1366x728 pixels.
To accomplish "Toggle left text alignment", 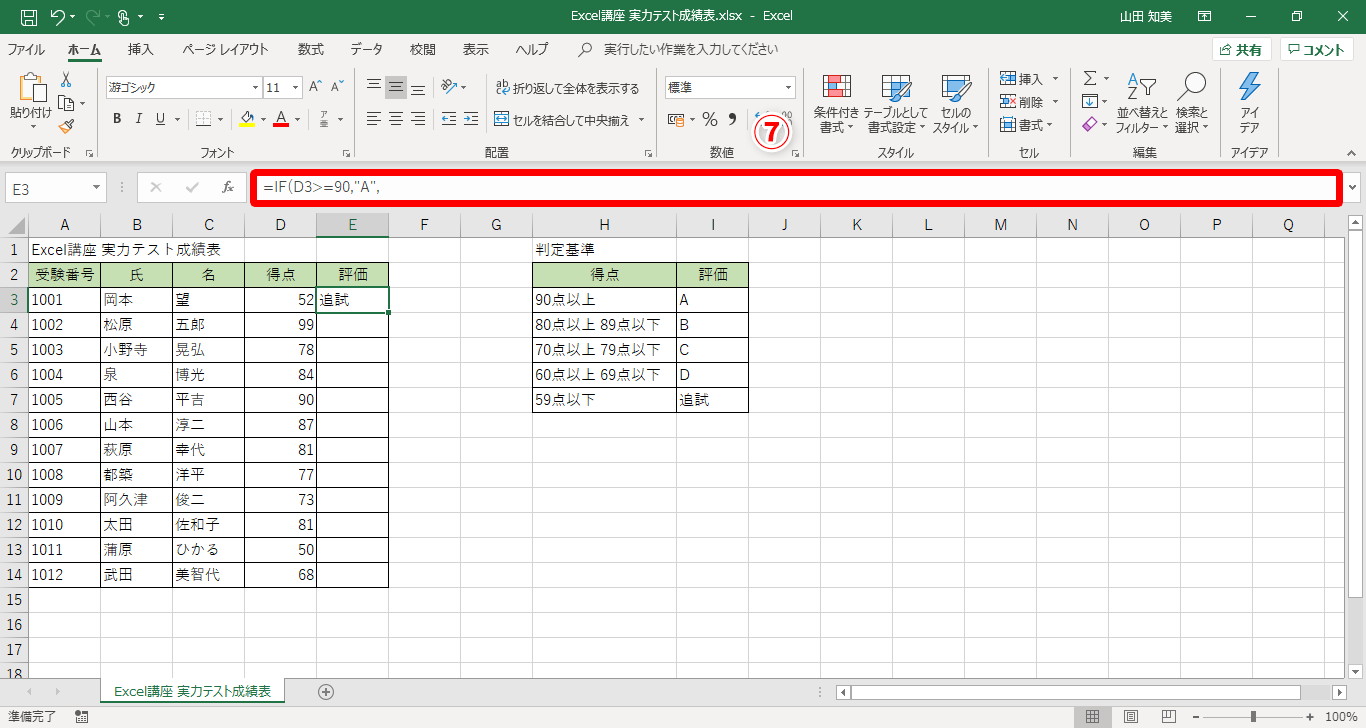I will 373,119.
